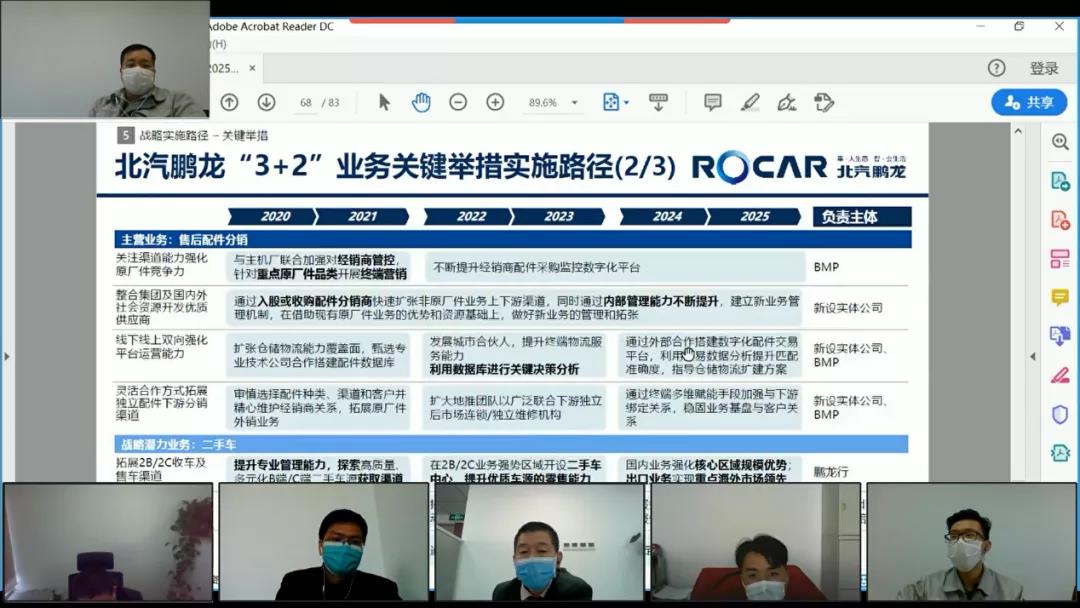The width and height of the screenshot is (1080, 608).
Task: Click the 2025 timeline arrow header
Action: 755,216
